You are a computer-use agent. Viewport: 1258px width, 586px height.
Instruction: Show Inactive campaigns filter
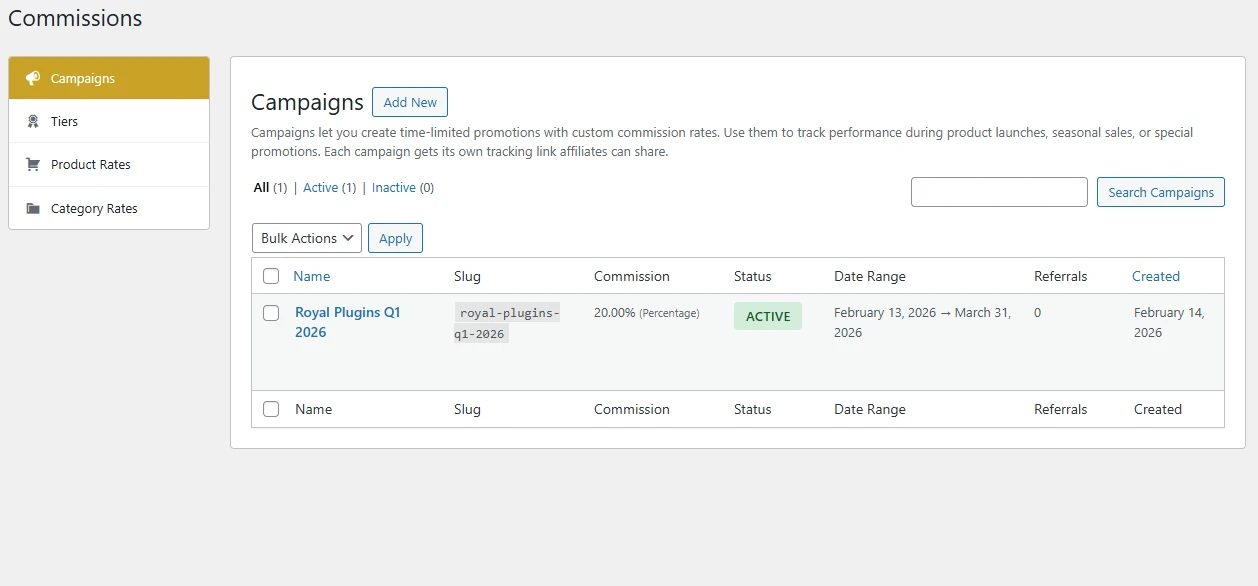[393, 188]
